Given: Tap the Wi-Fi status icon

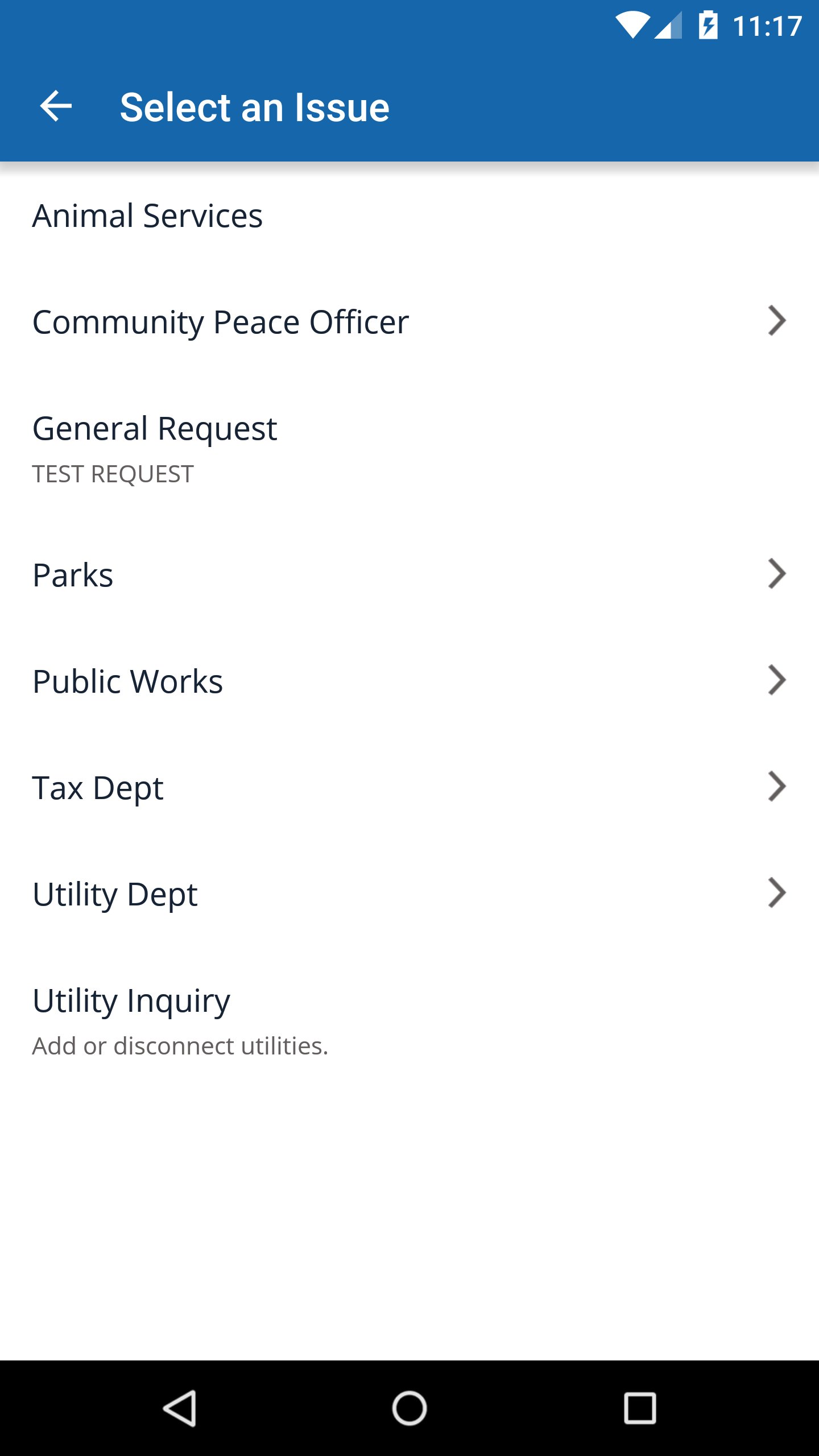Looking at the screenshot, I should (632, 26).
